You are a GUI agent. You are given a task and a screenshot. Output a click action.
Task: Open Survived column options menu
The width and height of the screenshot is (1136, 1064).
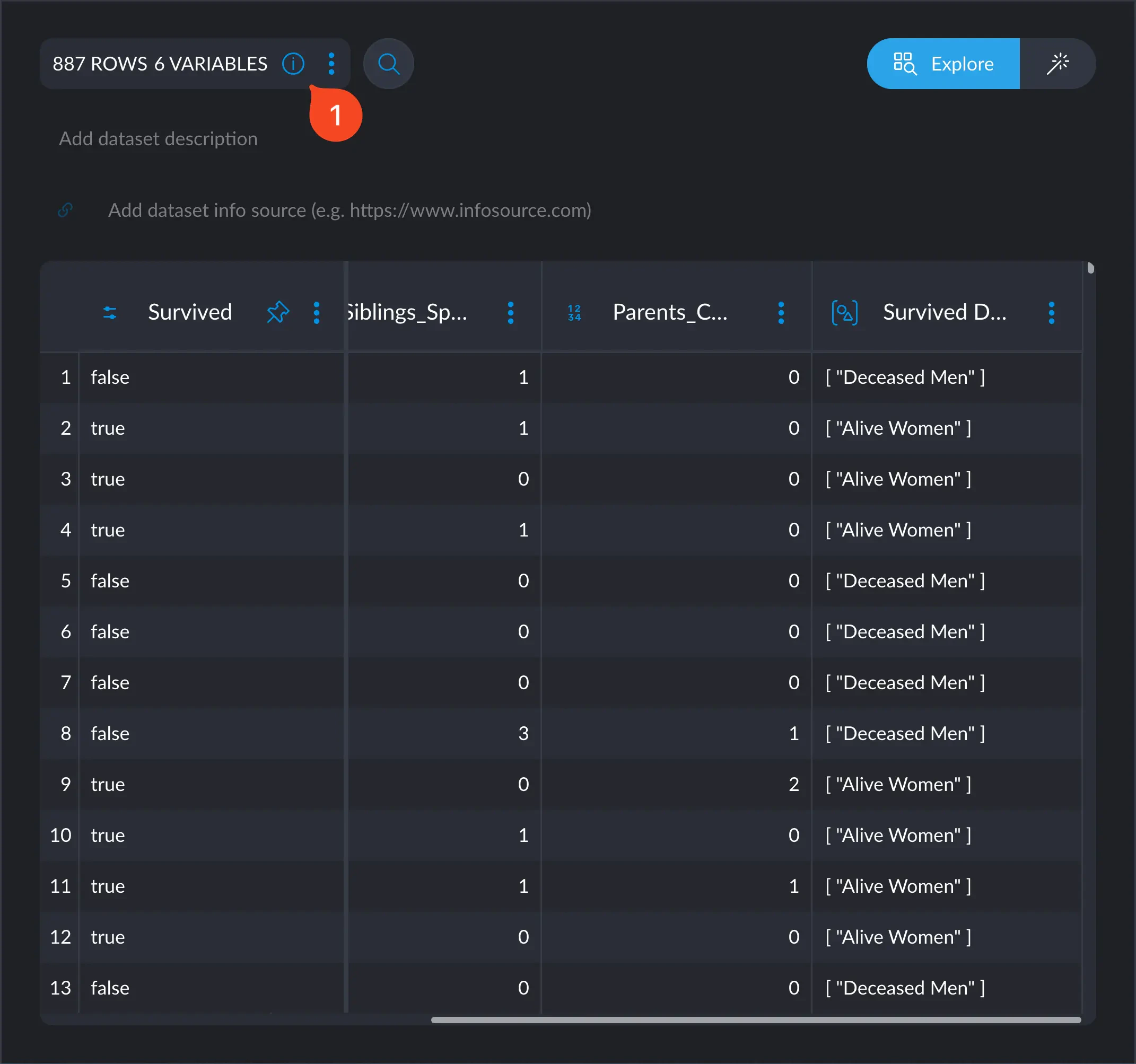click(x=317, y=312)
